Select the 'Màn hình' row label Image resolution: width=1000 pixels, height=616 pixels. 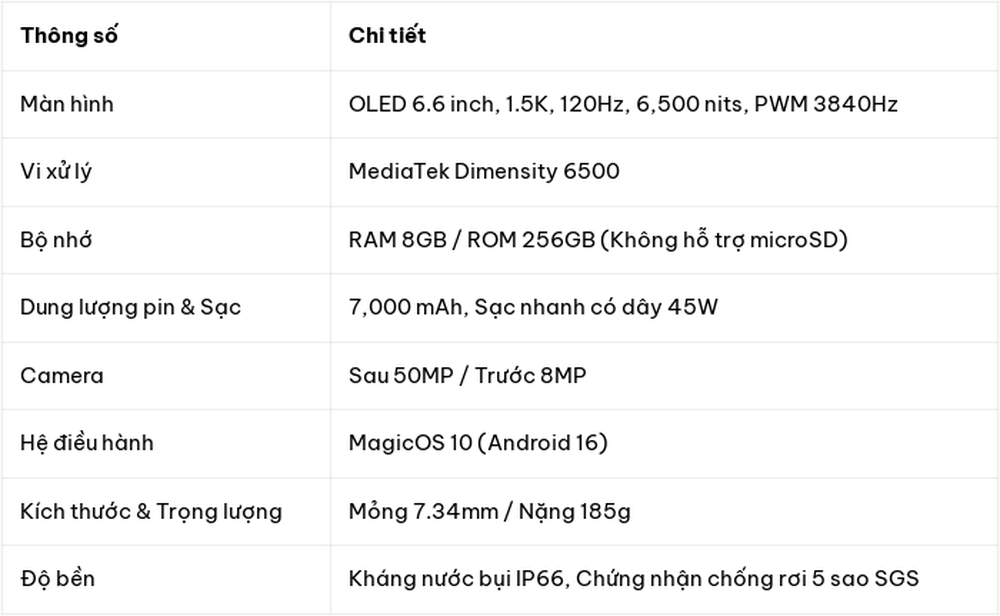click(67, 104)
